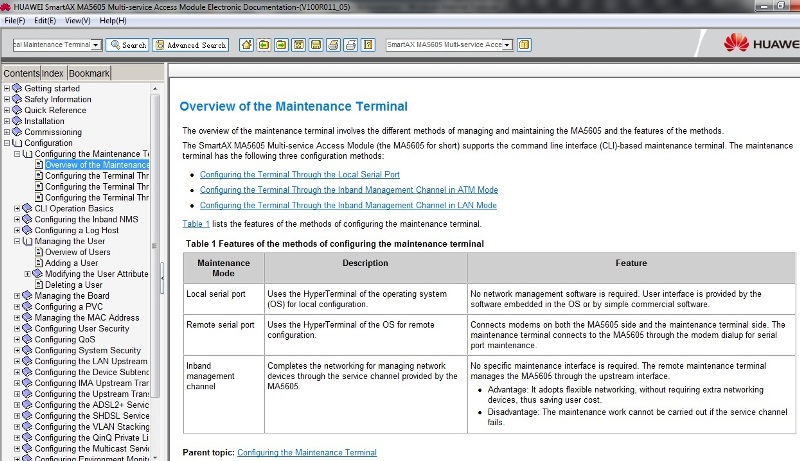Open the Inband Management Channel in LAN Mode link
Image resolution: width=800 pixels, height=461 pixels.
tap(348, 205)
